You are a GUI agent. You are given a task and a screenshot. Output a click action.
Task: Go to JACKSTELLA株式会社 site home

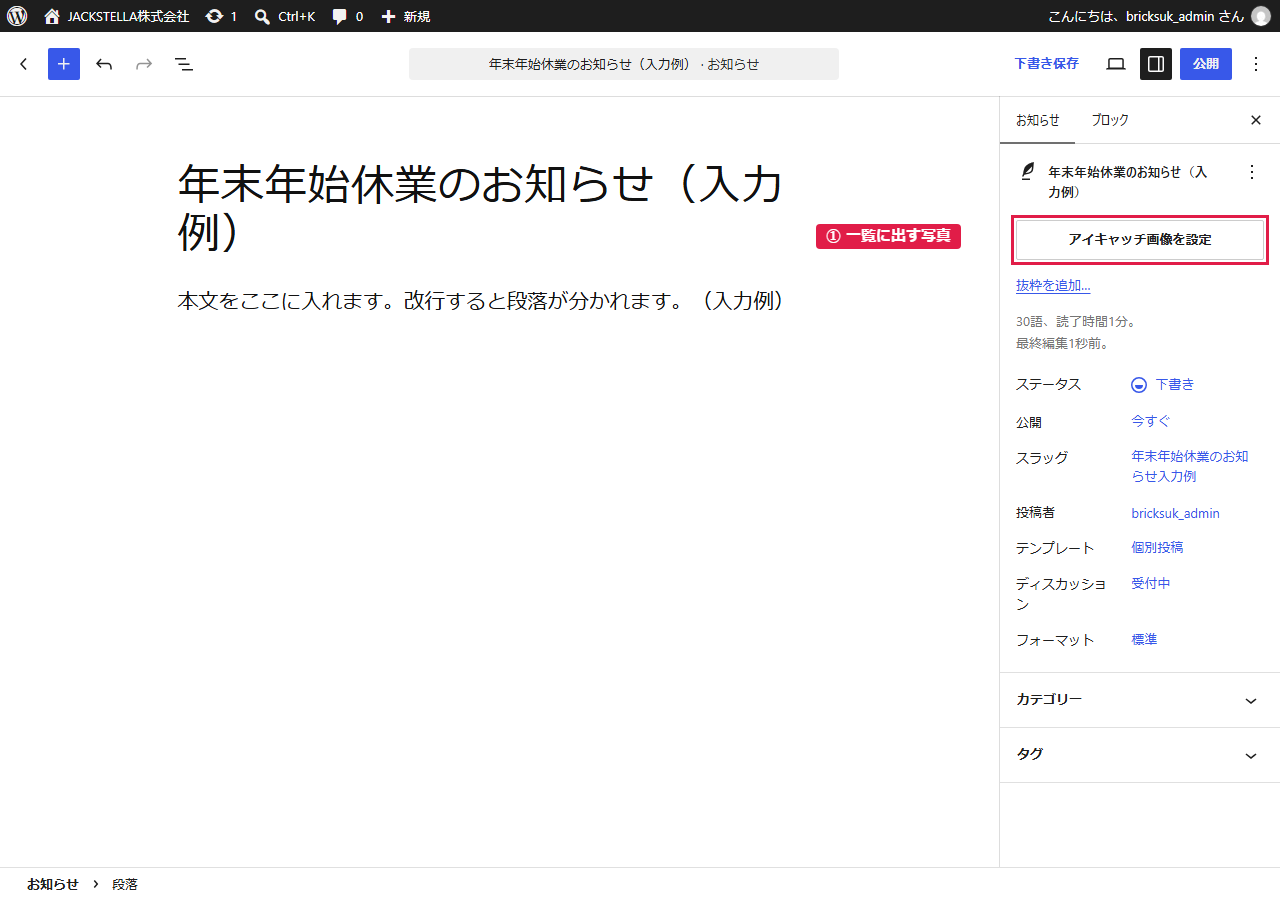pos(116,16)
